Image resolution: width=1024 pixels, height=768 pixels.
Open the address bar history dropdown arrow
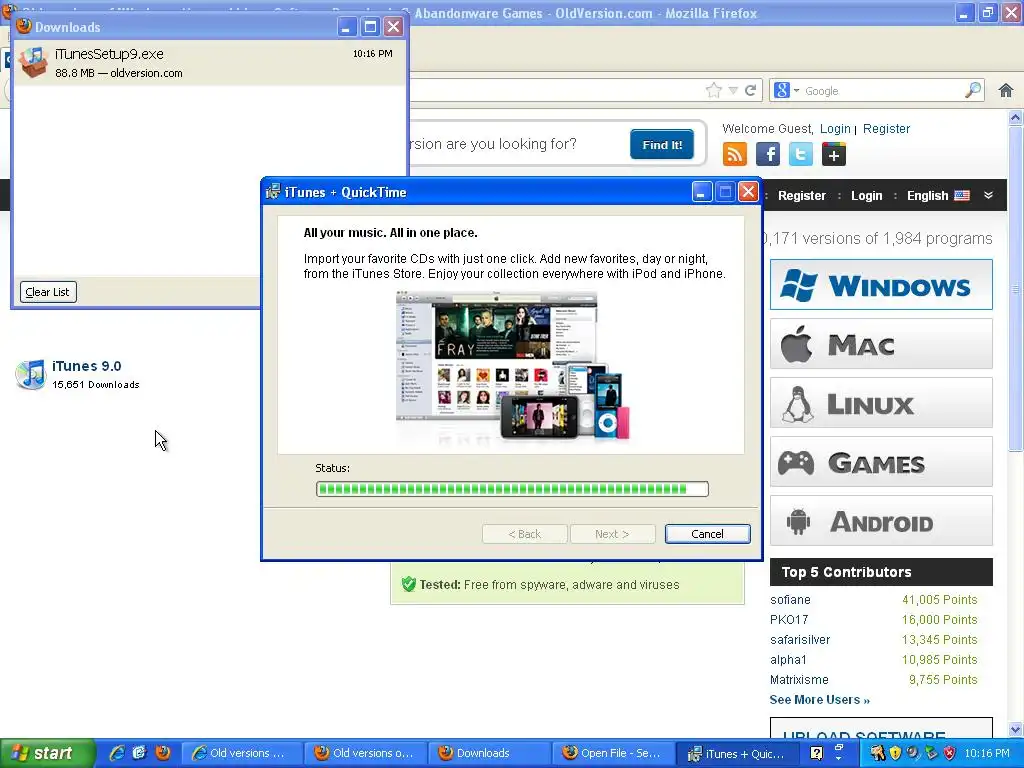[x=733, y=91]
